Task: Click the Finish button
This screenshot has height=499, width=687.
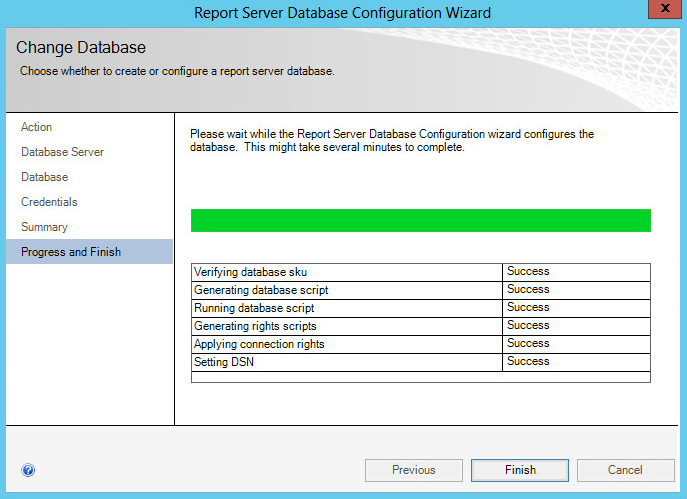Action: [x=520, y=470]
